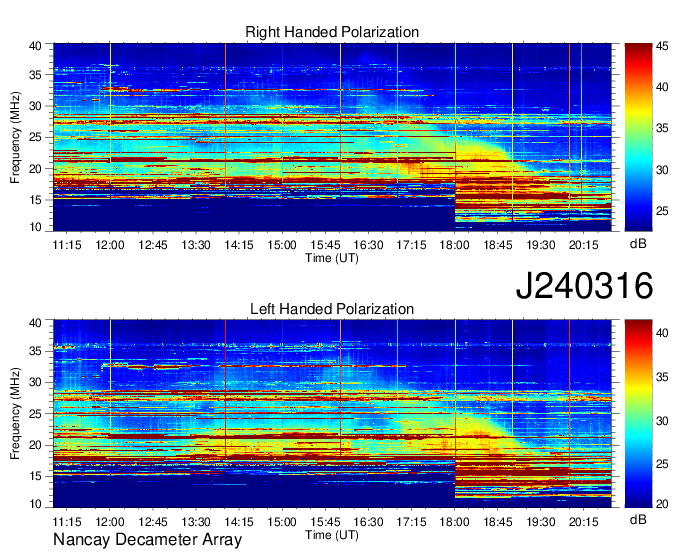Click the 15:45 time tick on Right Handed plot
The width and height of the screenshot is (680, 552).
coord(325,245)
